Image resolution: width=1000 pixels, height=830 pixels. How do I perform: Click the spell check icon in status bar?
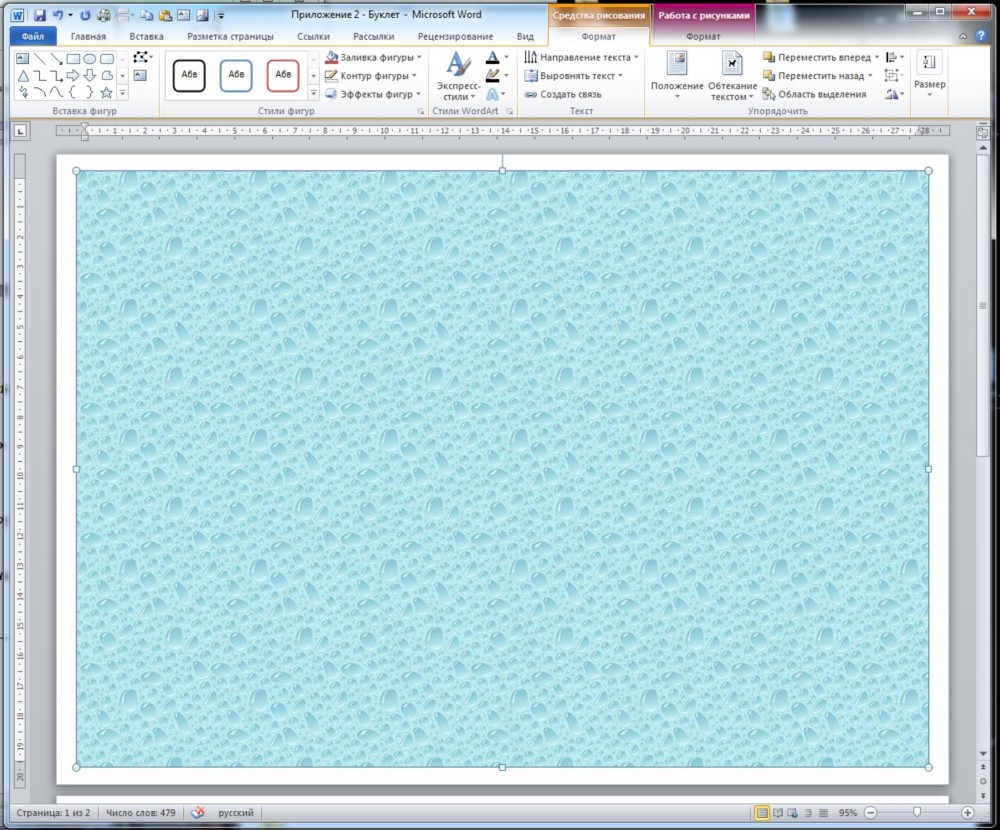click(197, 813)
